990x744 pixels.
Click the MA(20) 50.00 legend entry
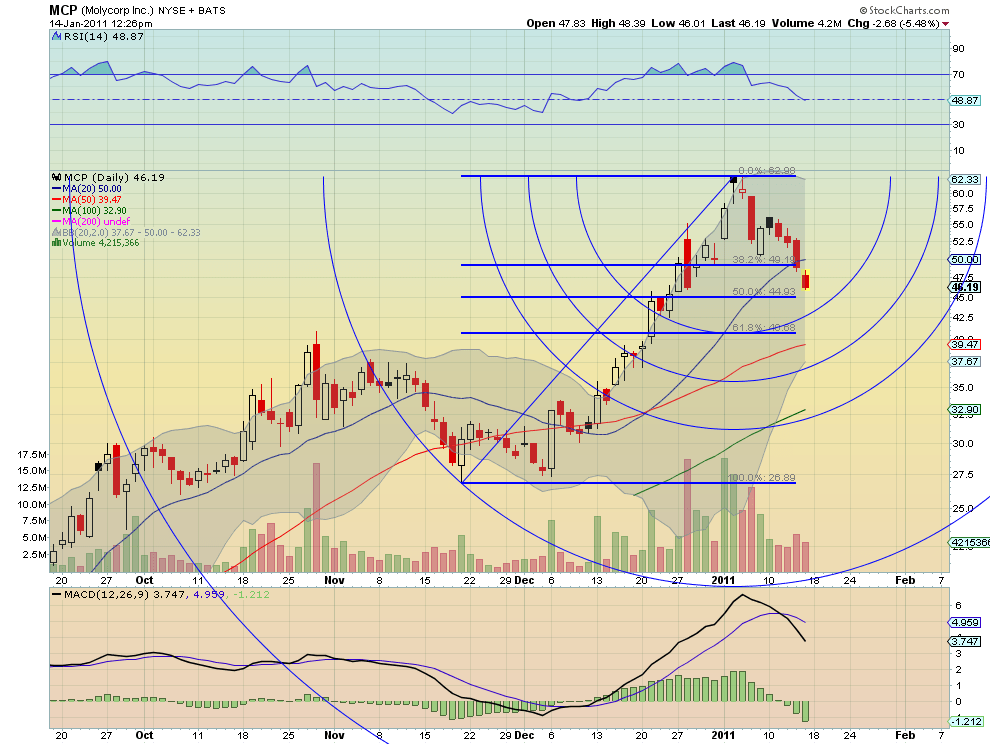(92, 189)
